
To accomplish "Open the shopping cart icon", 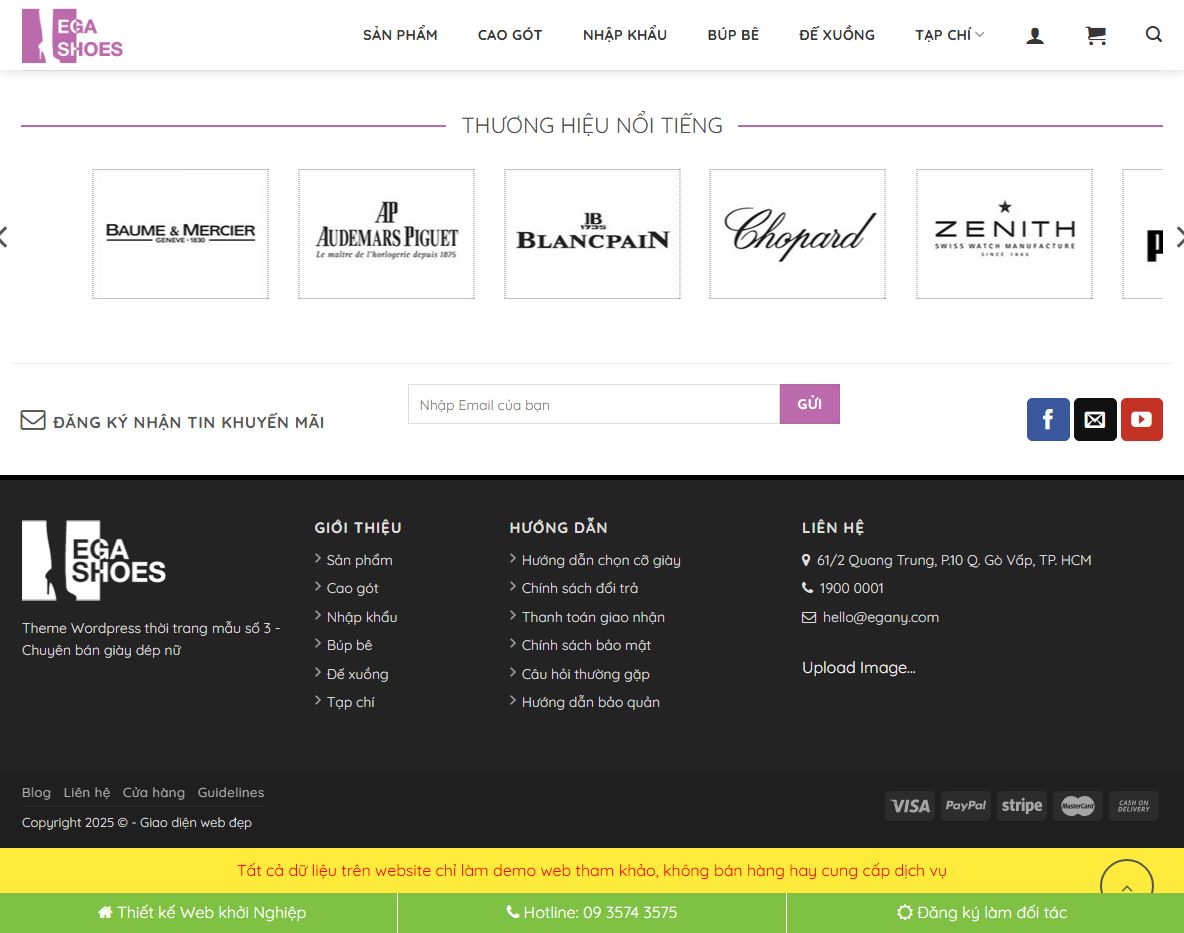I will click(1096, 35).
